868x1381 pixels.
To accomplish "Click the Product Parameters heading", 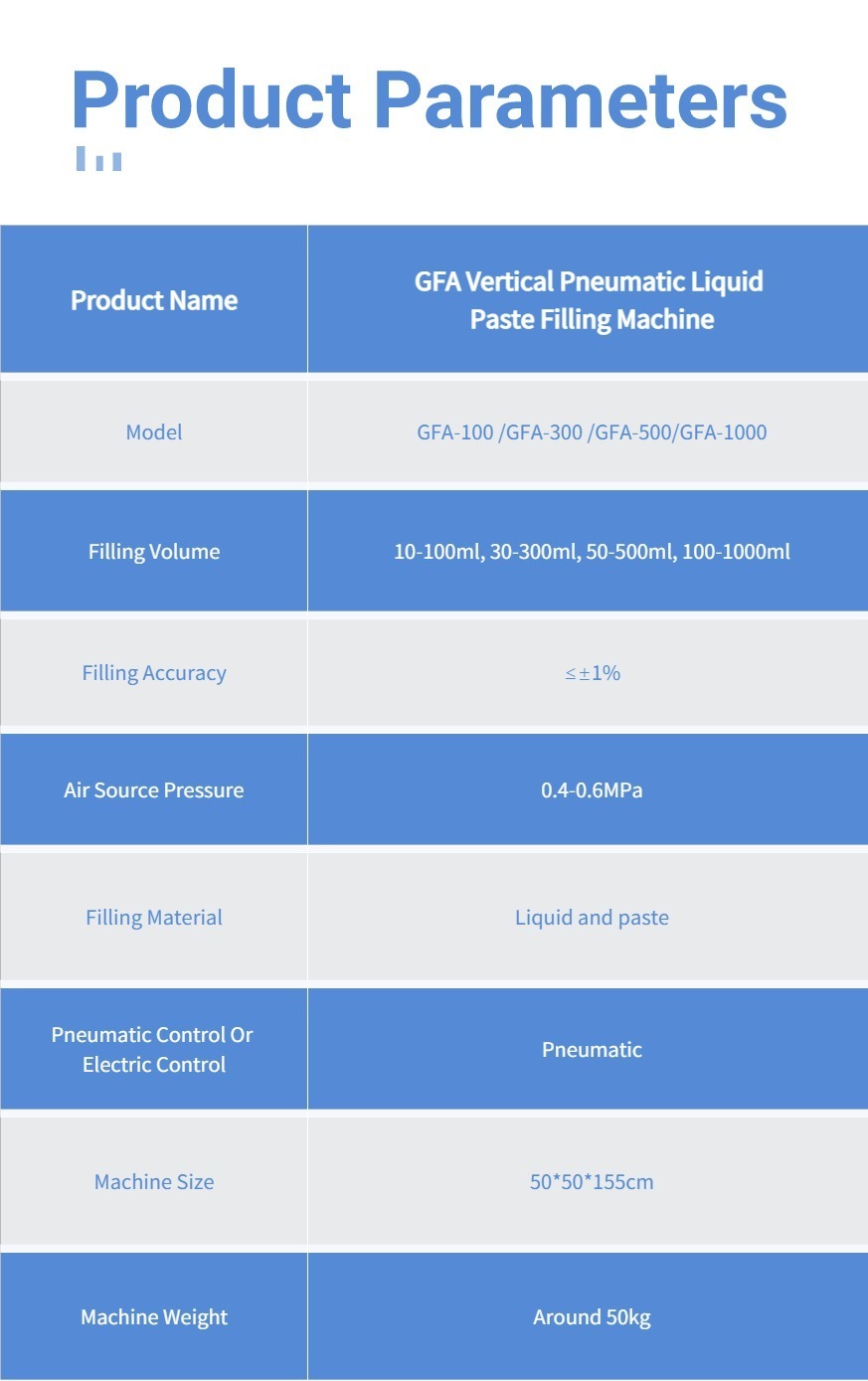I will [429, 100].
